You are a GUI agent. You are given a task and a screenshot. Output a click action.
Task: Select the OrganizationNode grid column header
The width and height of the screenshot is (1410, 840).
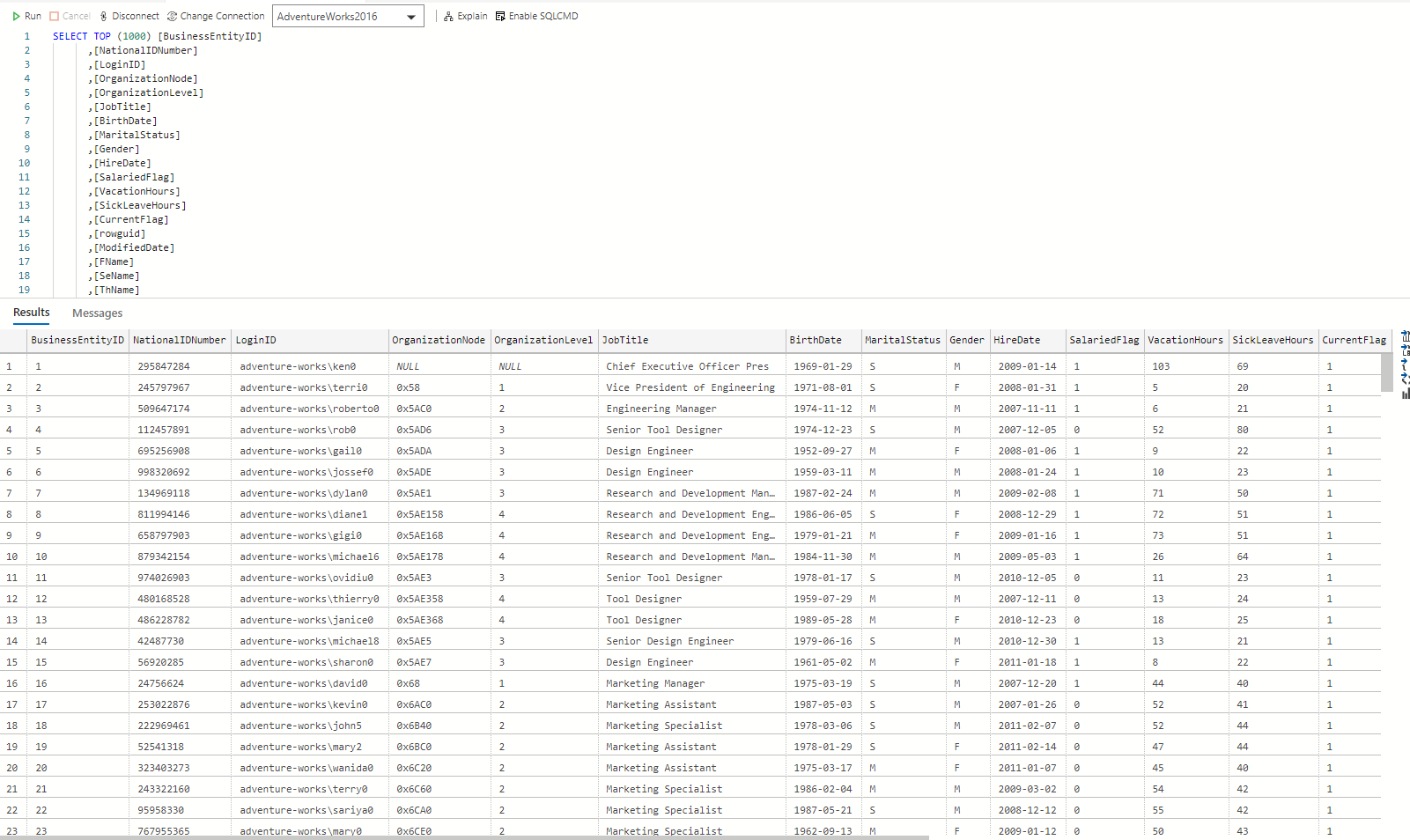(439, 340)
